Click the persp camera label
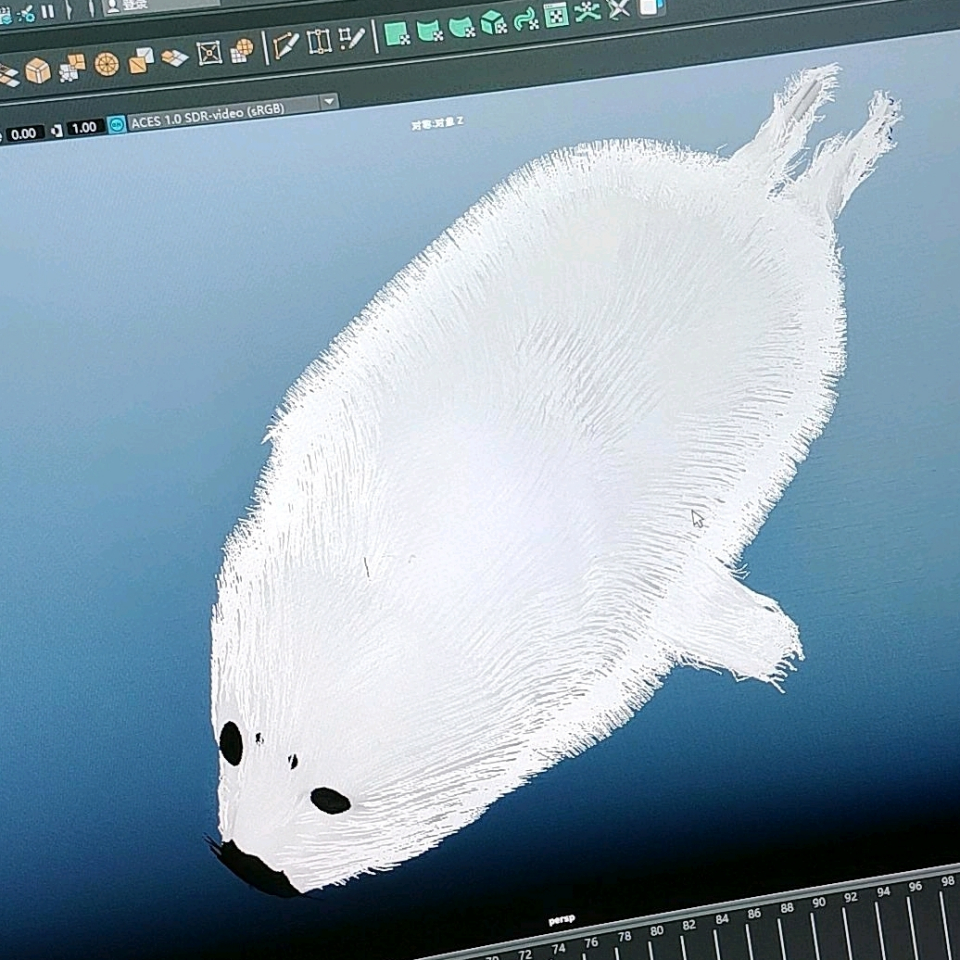Screen dimensions: 960x960 tap(562, 919)
